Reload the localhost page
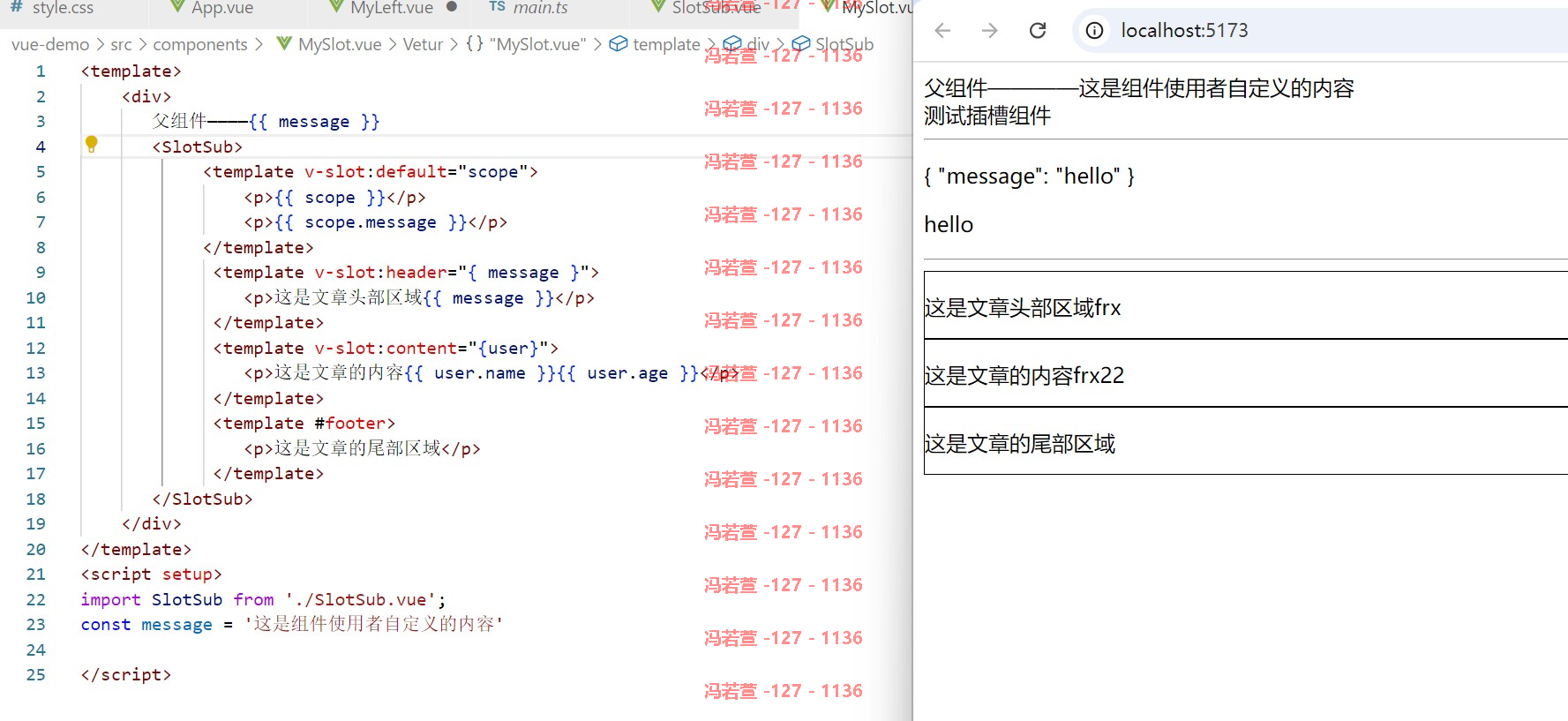 tap(1038, 31)
